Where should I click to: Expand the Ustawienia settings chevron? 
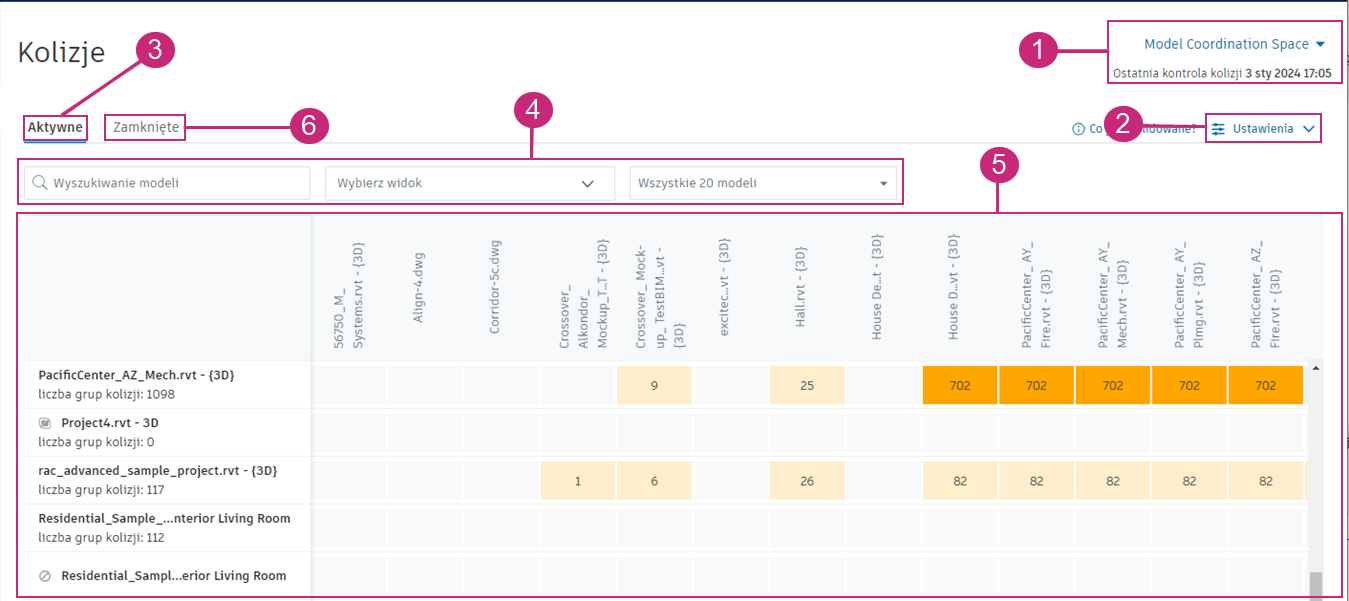(1308, 129)
